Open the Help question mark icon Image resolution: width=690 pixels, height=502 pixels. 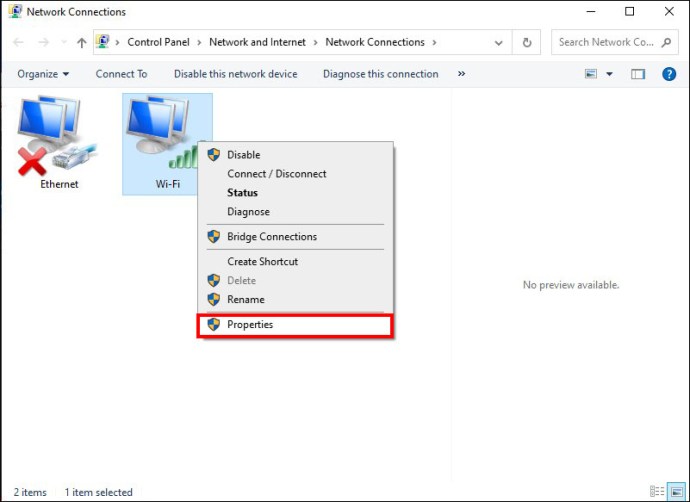pyautogui.click(x=669, y=74)
